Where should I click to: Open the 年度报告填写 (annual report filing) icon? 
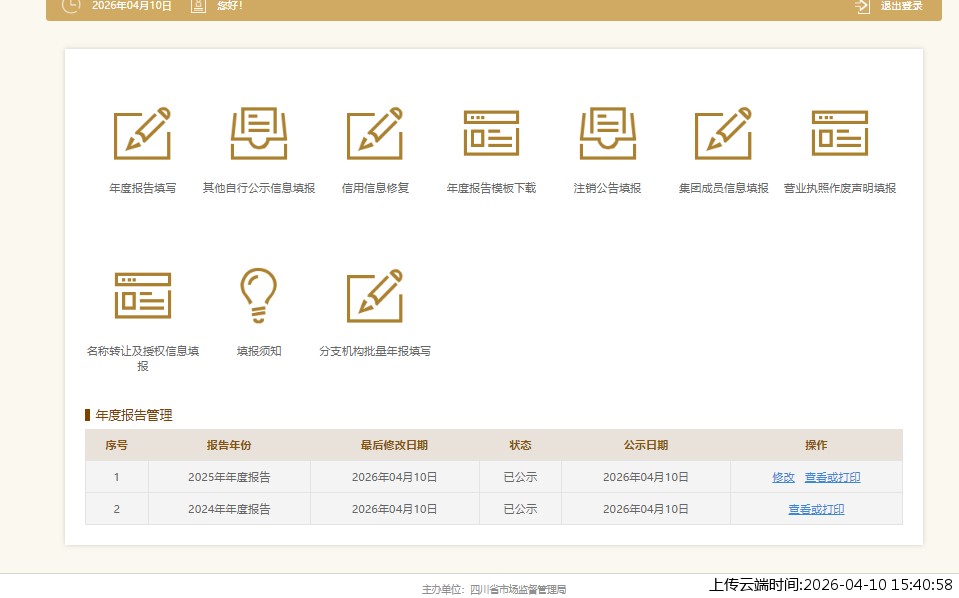click(141, 132)
